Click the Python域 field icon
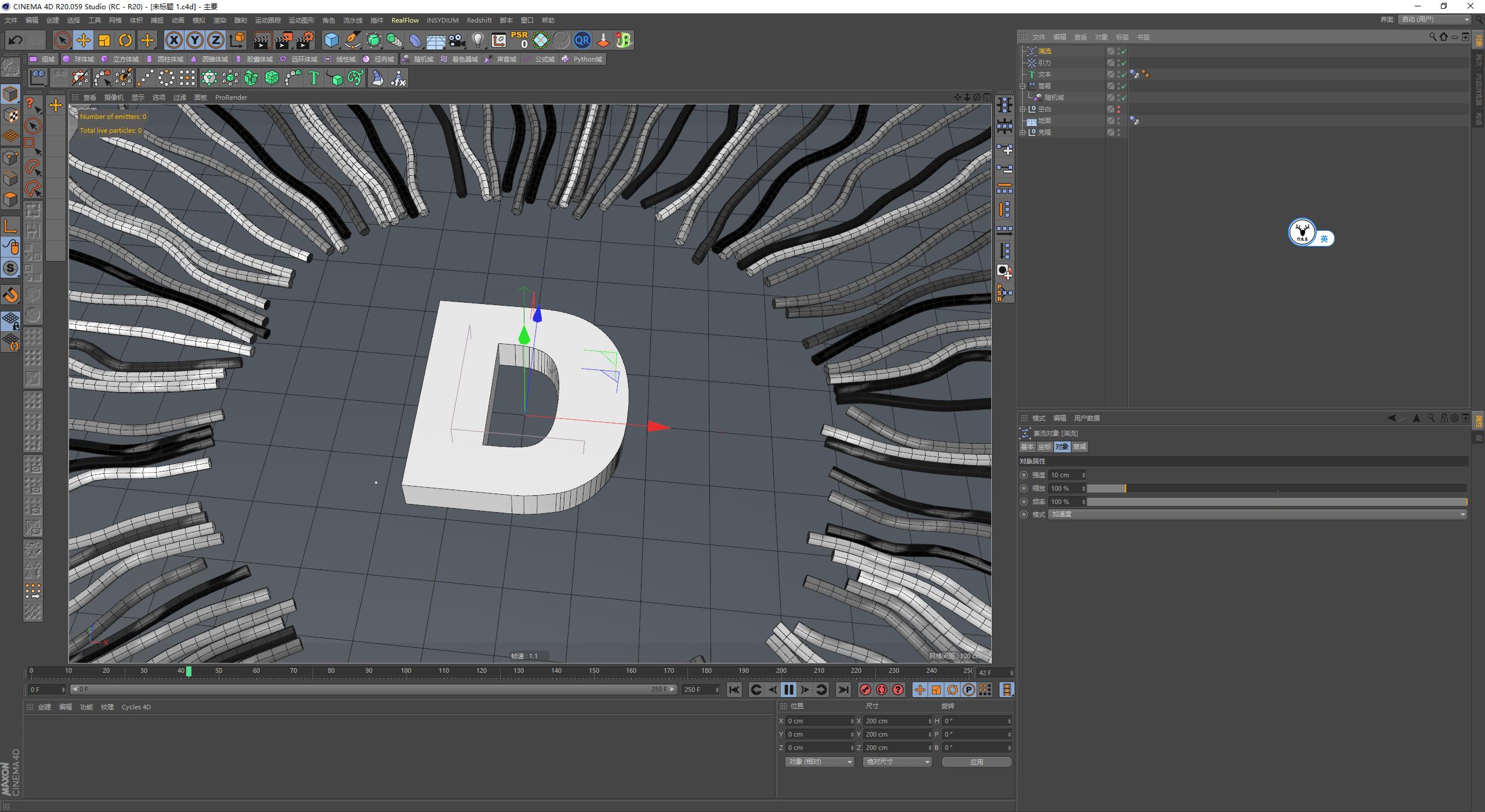This screenshot has height=812, width=1485. [x=566, y=59]
